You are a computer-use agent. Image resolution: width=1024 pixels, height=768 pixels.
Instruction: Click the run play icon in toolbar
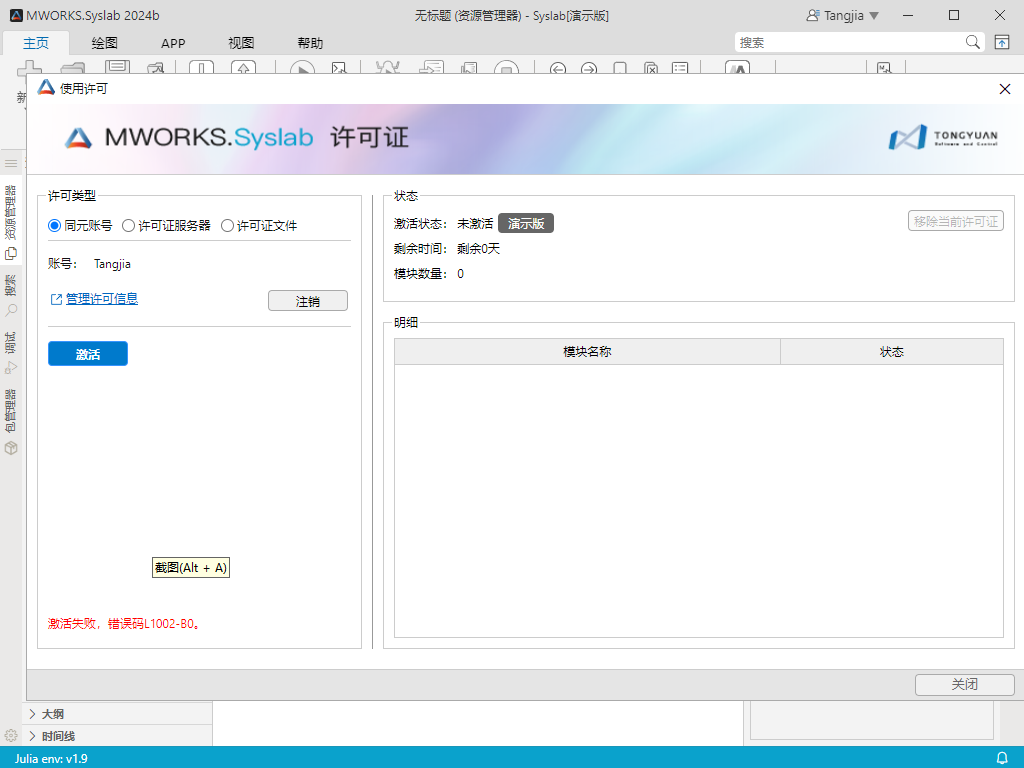tap(302, 68)
